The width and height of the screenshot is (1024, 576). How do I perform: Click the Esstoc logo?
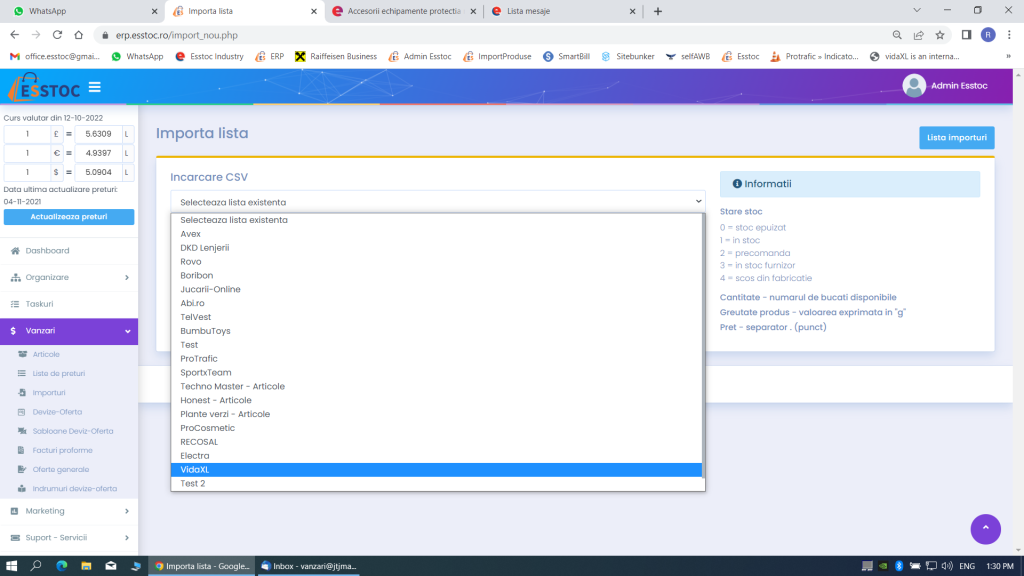44,88
